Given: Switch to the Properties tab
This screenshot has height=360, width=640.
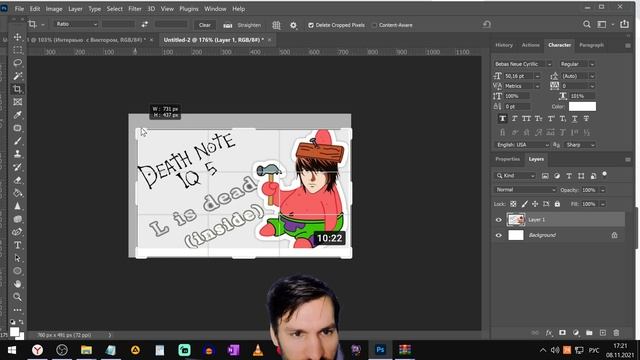Looking at the screenshot, I should 507,159.
